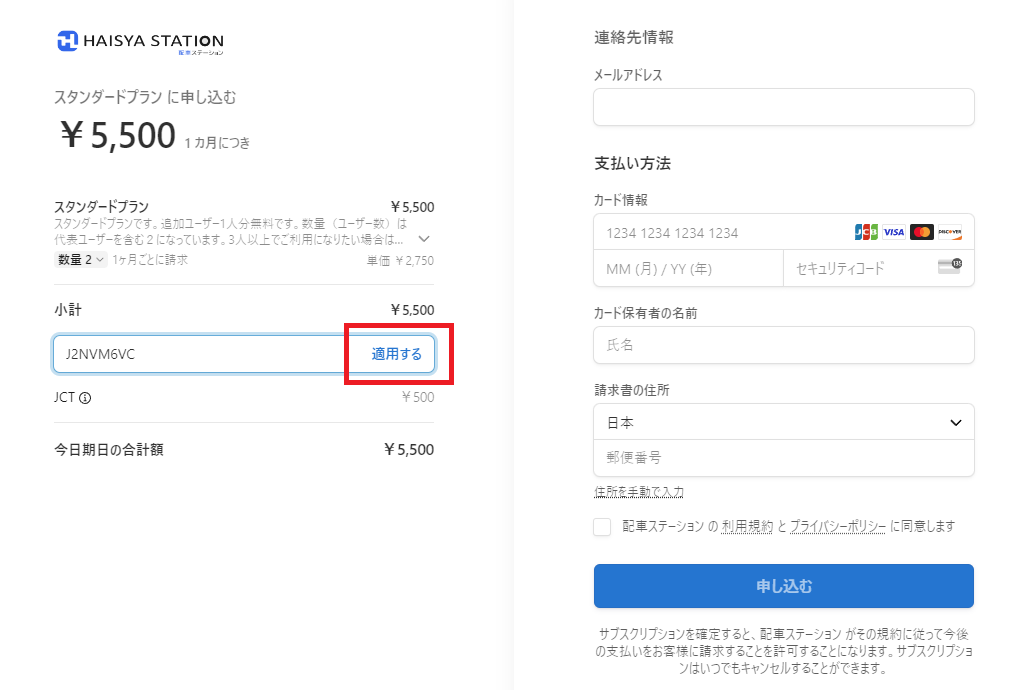Focus the card number field
Image resolution: width=1027 pixels, height=690 pixels.
click(720, 233)
